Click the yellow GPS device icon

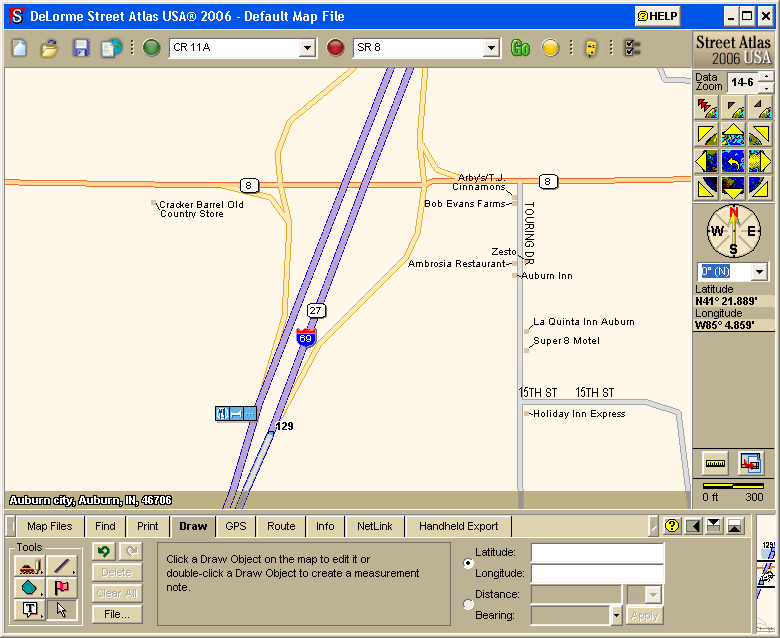pyautogui.click(x=590, y=48)
